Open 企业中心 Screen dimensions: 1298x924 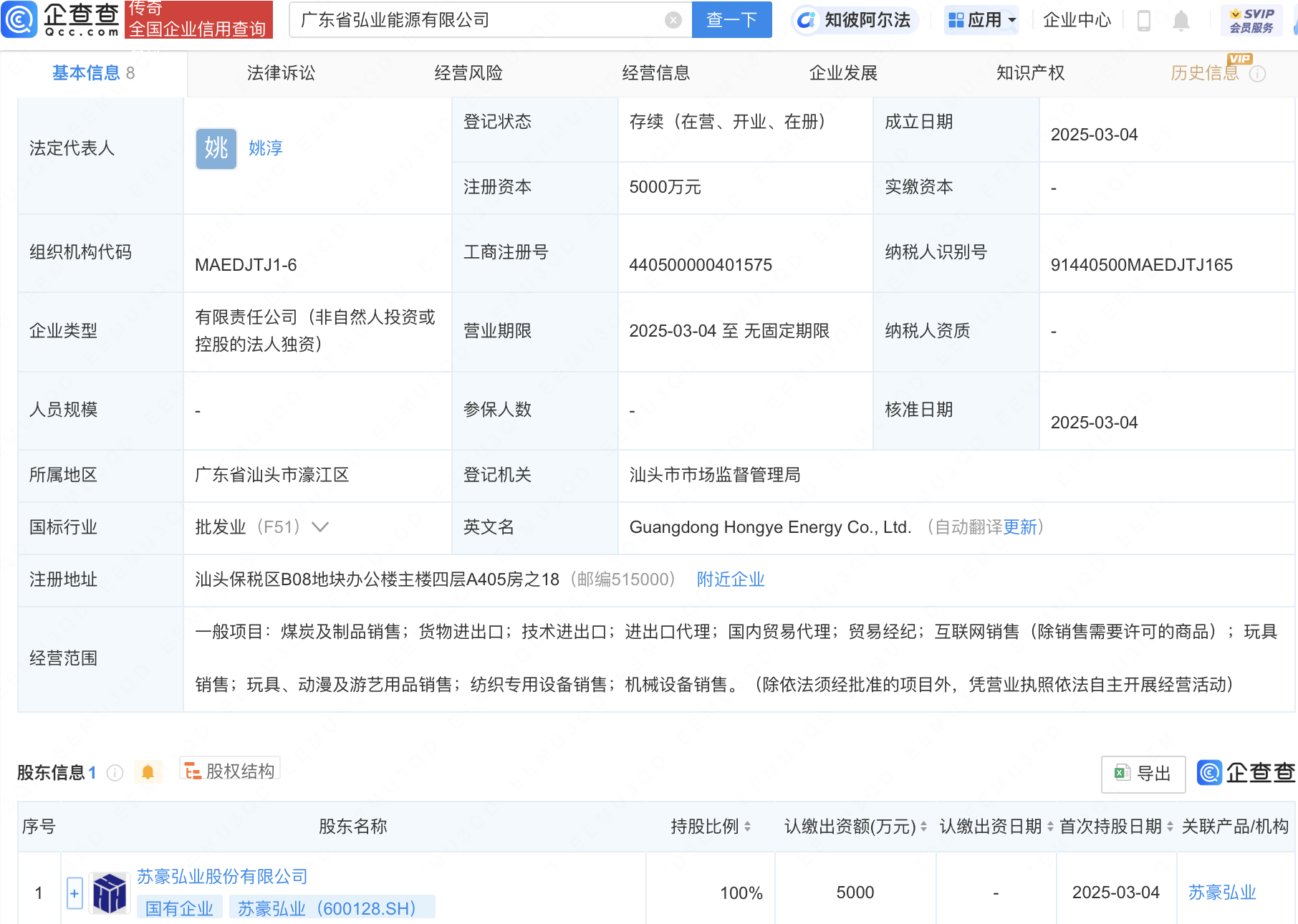(x=1077, y=20)
